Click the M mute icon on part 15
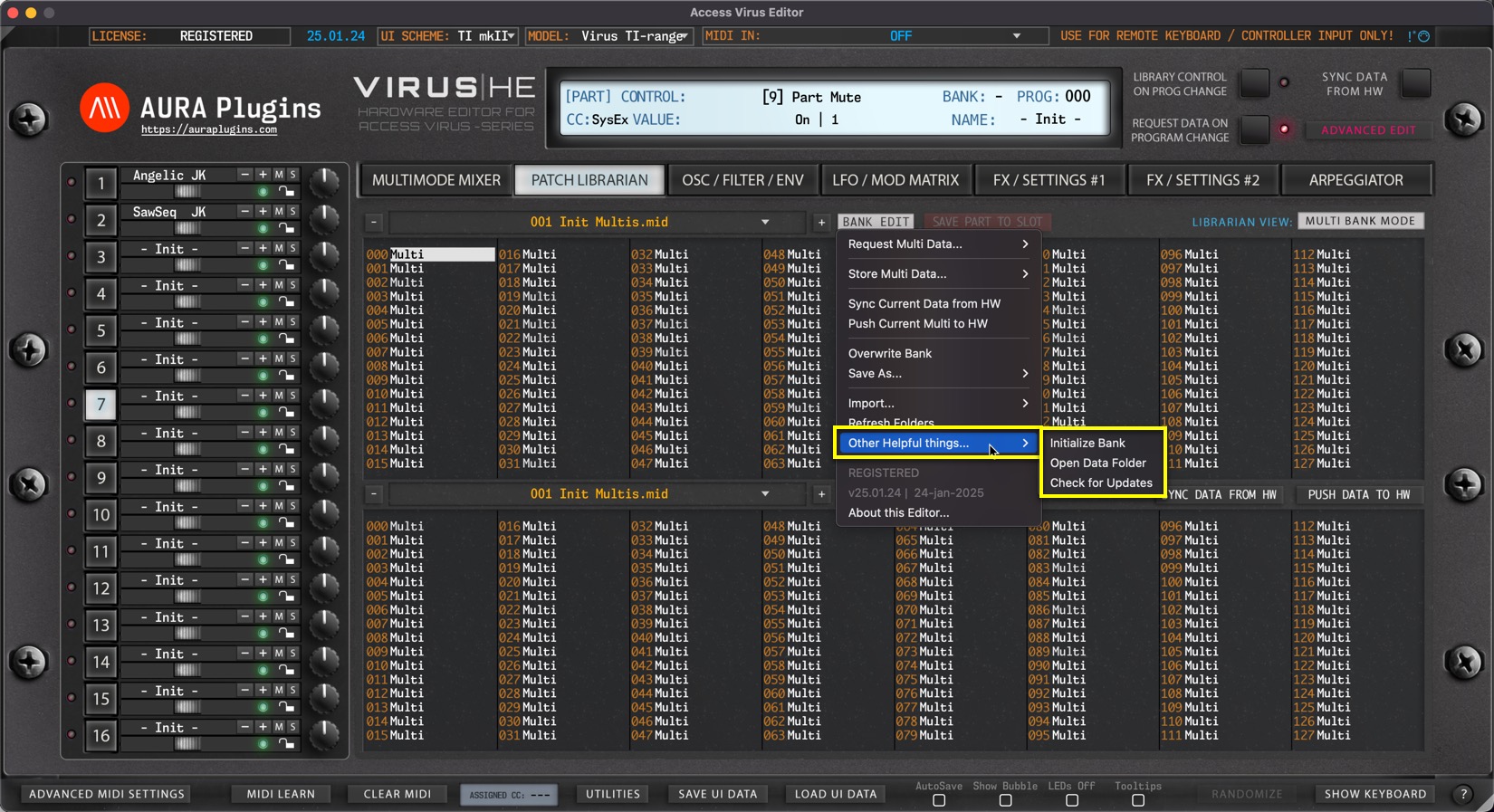The width and height of the screenshot is (1494, 812). (279, 691)
